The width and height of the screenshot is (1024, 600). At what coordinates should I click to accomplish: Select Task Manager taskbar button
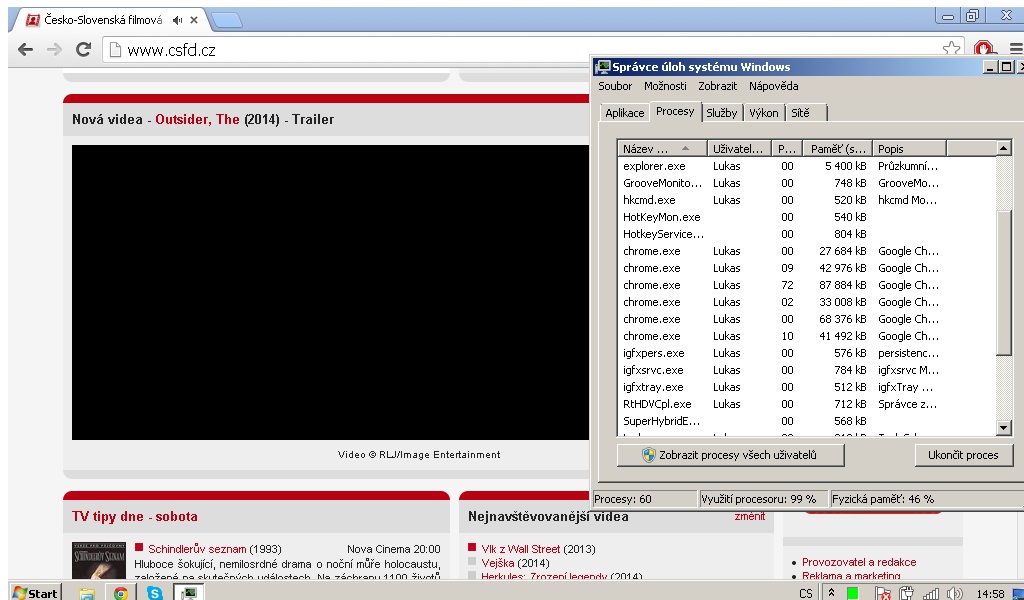tap(189, 593)
